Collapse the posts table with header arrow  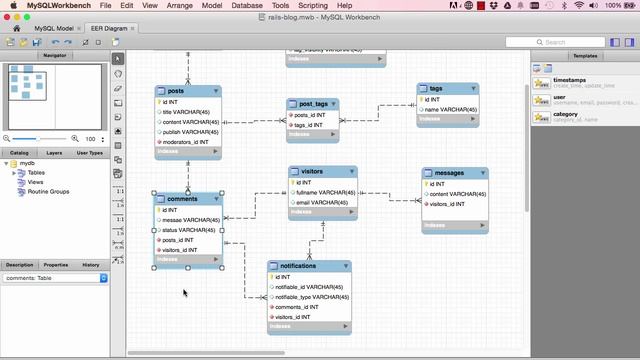[x=216, y=91]
